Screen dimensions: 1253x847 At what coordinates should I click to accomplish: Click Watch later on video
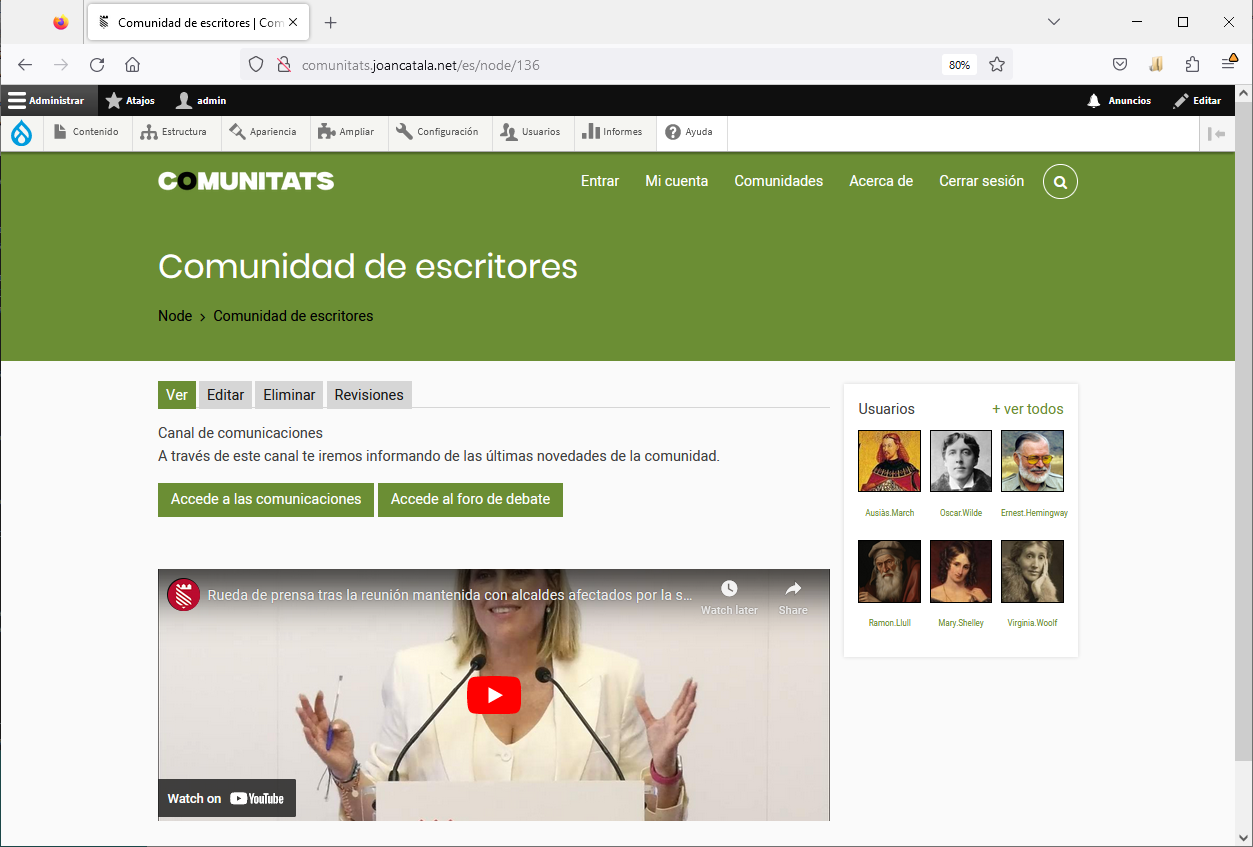pos(729,597)
